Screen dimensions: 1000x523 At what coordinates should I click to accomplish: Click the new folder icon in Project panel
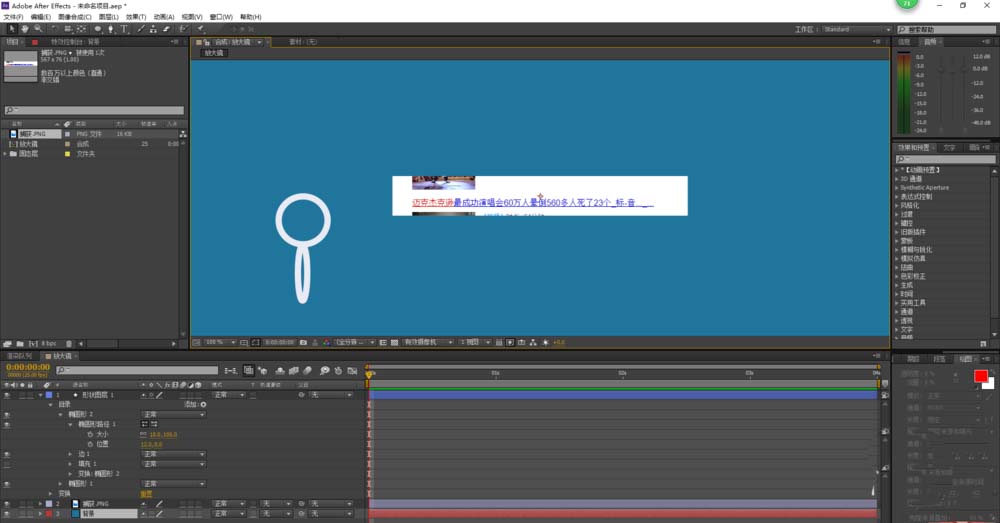[20, 344]
